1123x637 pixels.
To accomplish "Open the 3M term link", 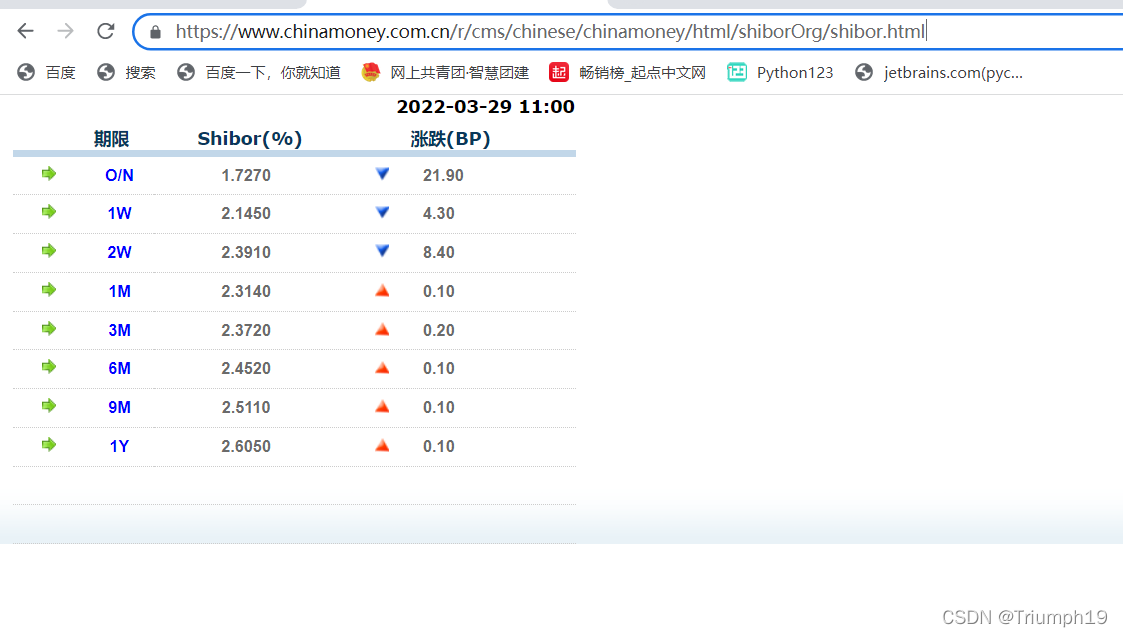I will click(119, 330).
